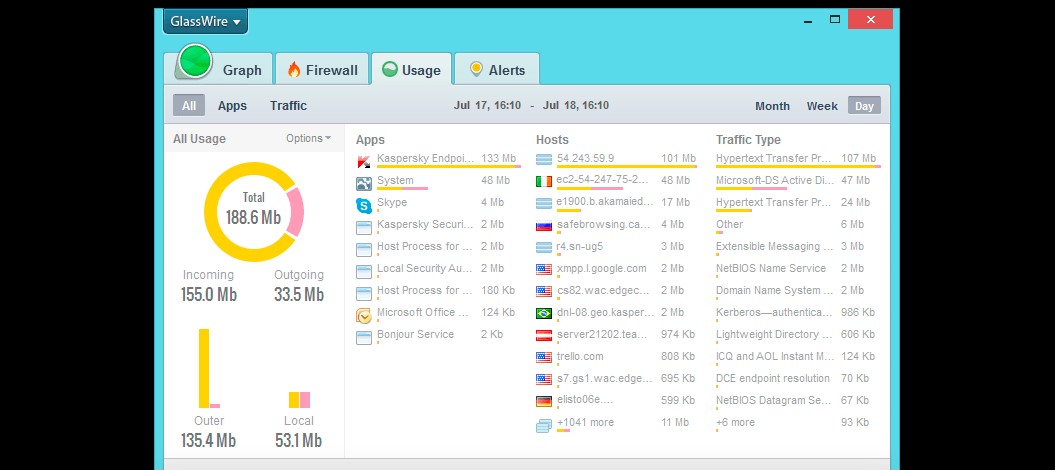1055x470 pixels.
Task: Select the Kaspersky Endpoint 133 Mb row
Action: click(x=438, y=159)
